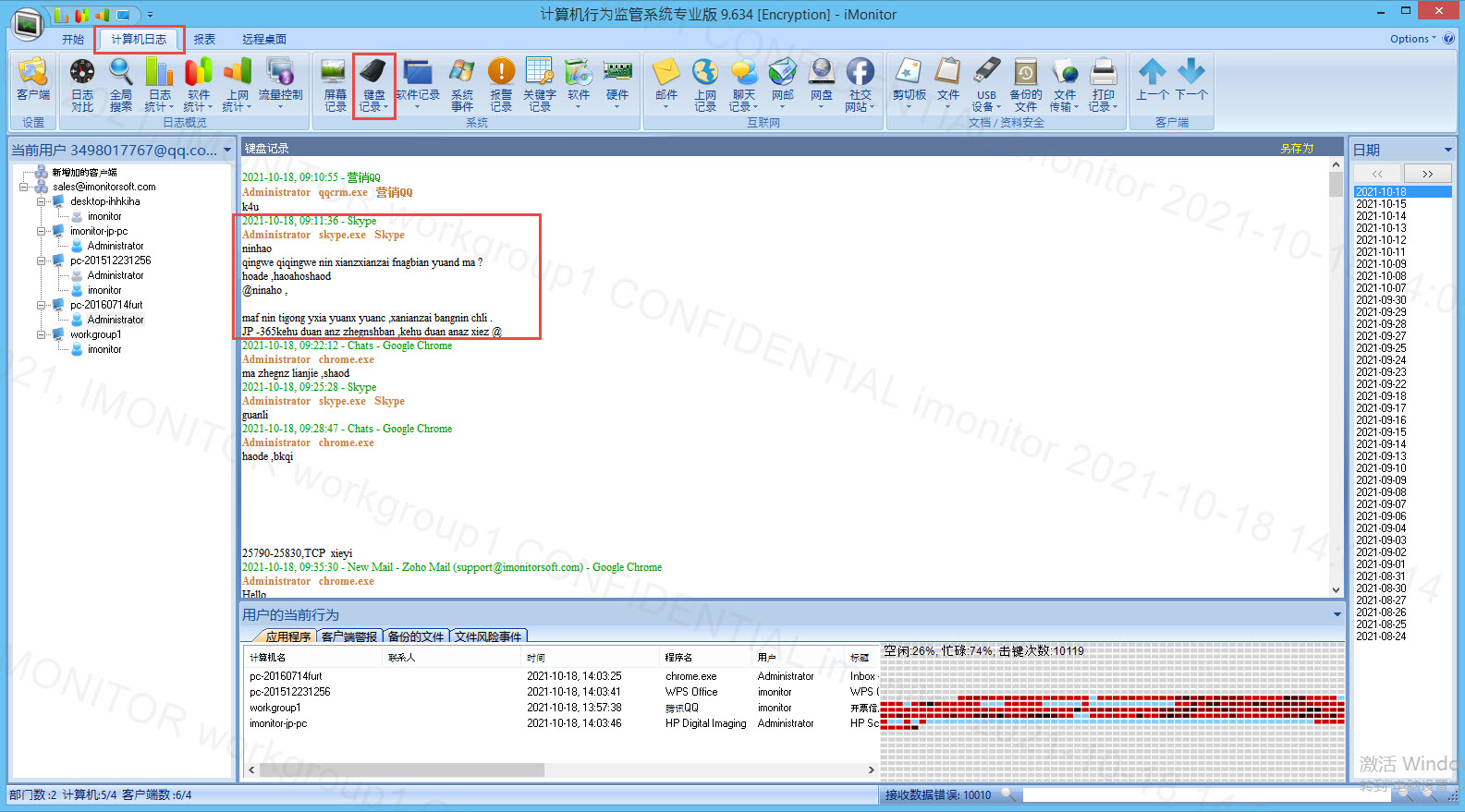1465x812 pixels.
Task: Open the 日期 panel dropdown arrow
Action: [x=1447, y=150]
